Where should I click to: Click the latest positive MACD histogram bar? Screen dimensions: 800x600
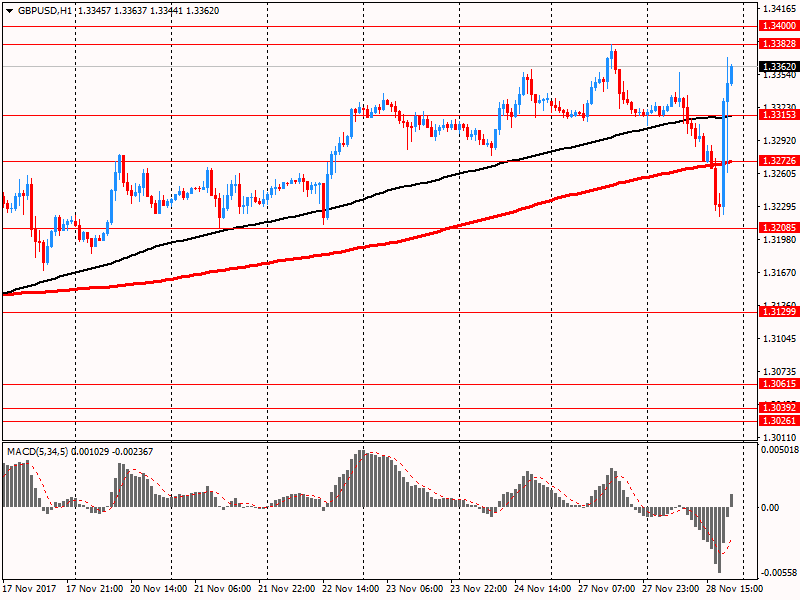[732, 500]
